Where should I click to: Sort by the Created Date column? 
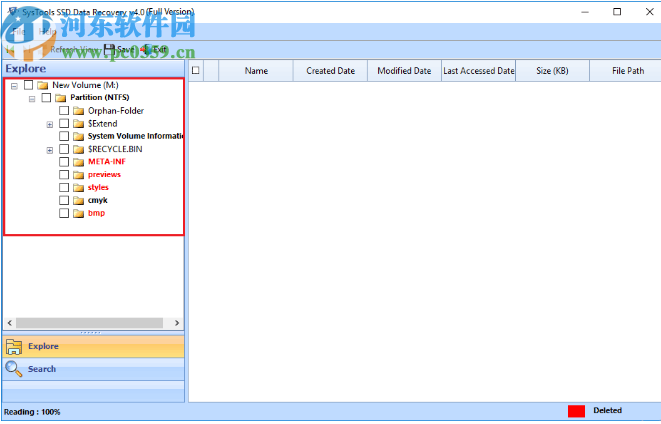pyautogui.click(x=330, y=71)
